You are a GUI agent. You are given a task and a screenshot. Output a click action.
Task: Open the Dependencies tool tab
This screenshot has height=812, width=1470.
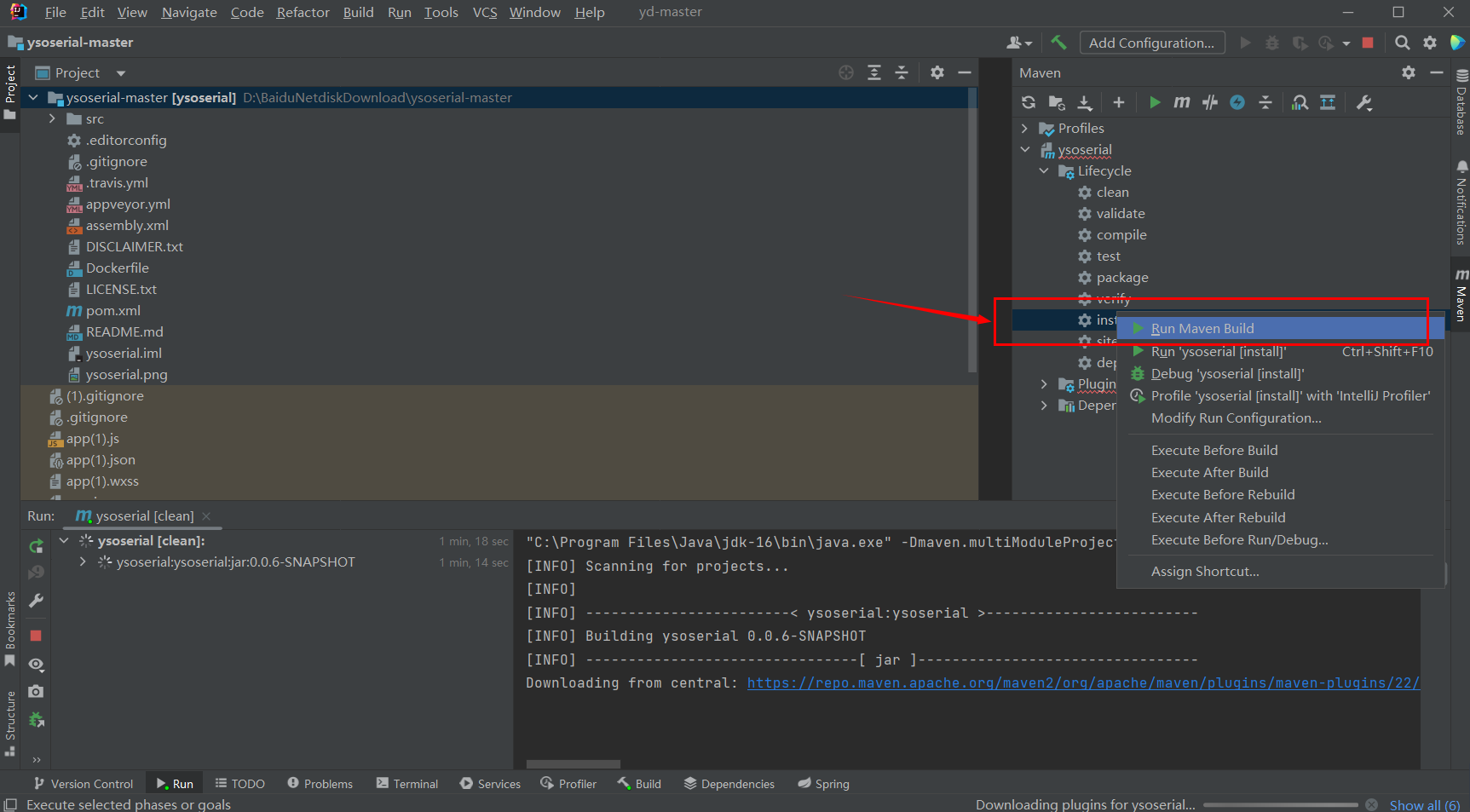click(x=729, y=783)
